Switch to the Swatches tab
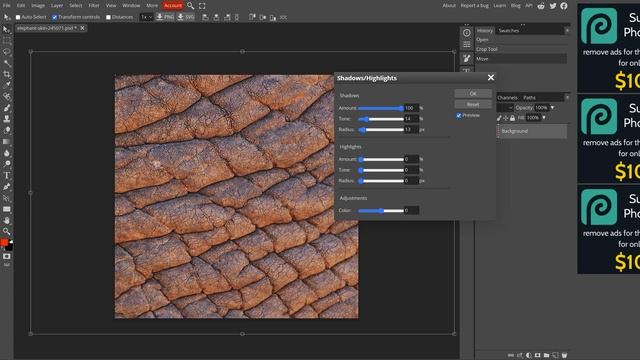640x360 pixels. click(x=509, y=31)
